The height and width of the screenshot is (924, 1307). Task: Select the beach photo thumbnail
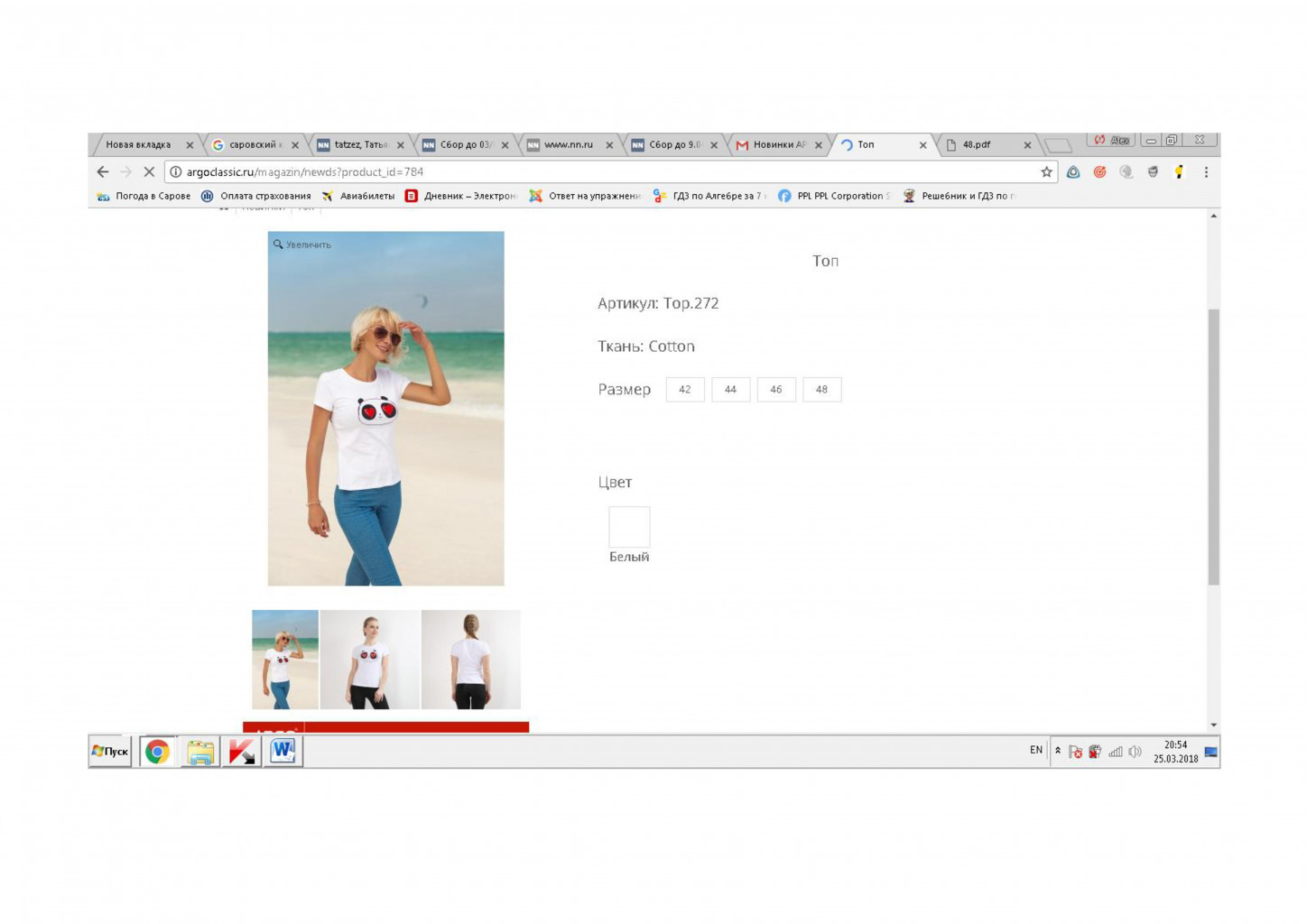[285, 660]
